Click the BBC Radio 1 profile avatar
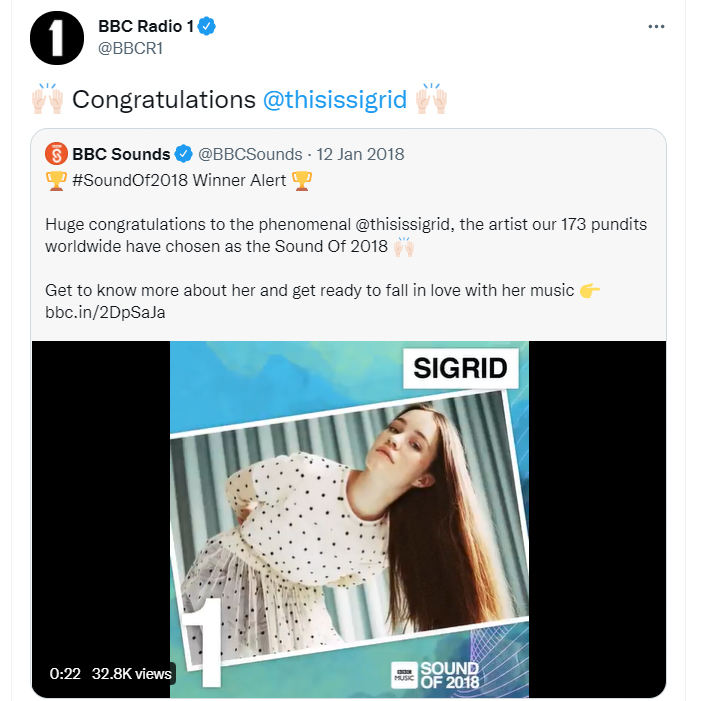Viewport: 701px width, 701px height. (x=57, y=37)
